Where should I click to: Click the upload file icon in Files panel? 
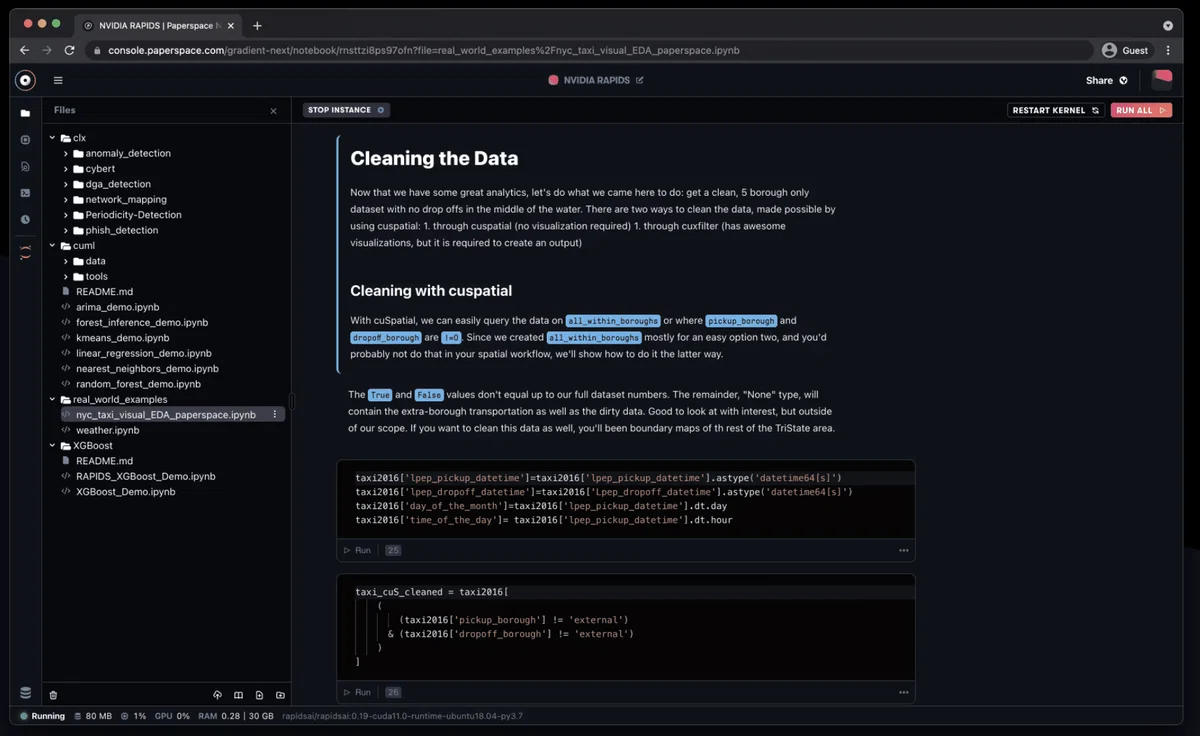[x=217, y=695]
